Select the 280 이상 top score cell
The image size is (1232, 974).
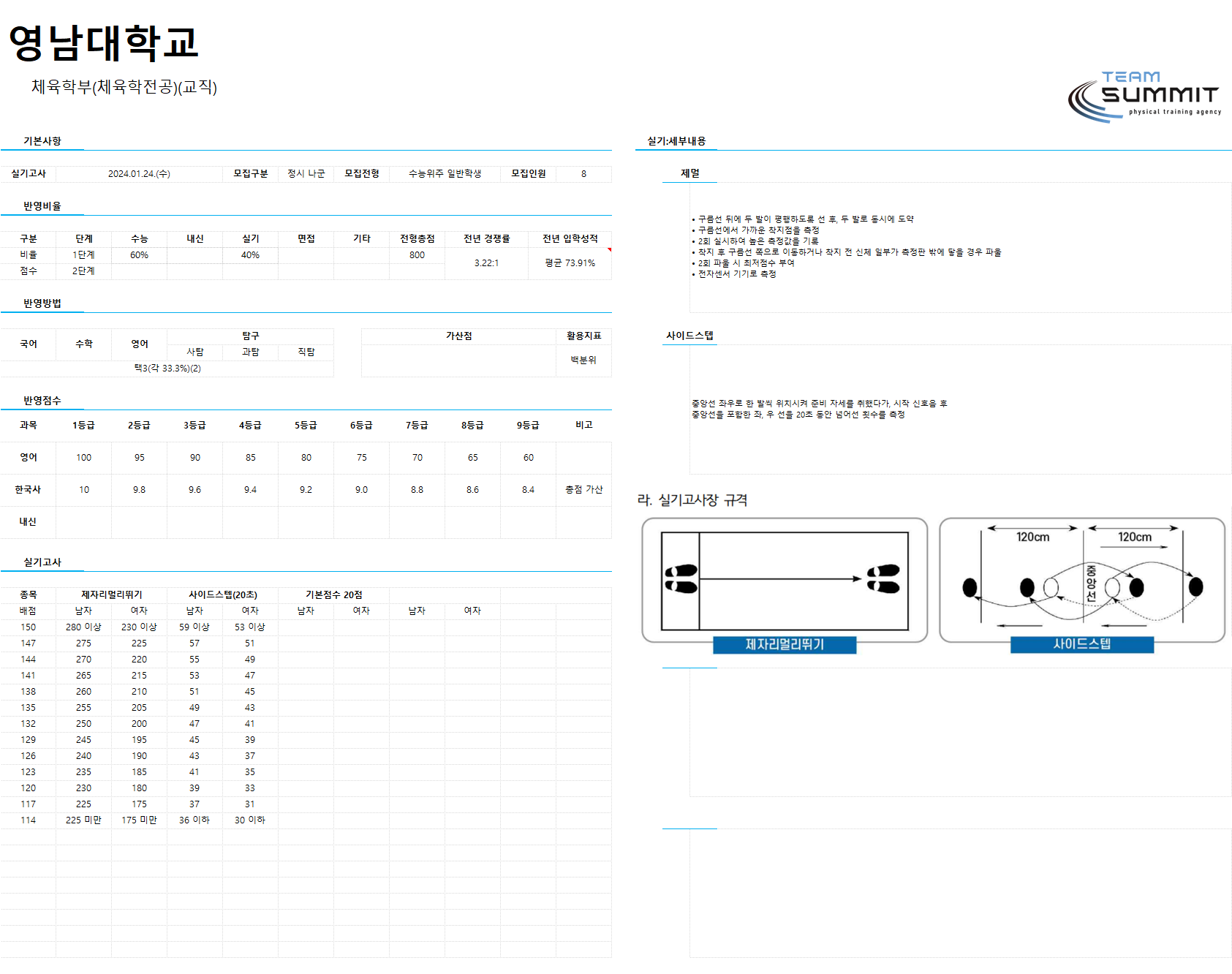tap(83, 627)
